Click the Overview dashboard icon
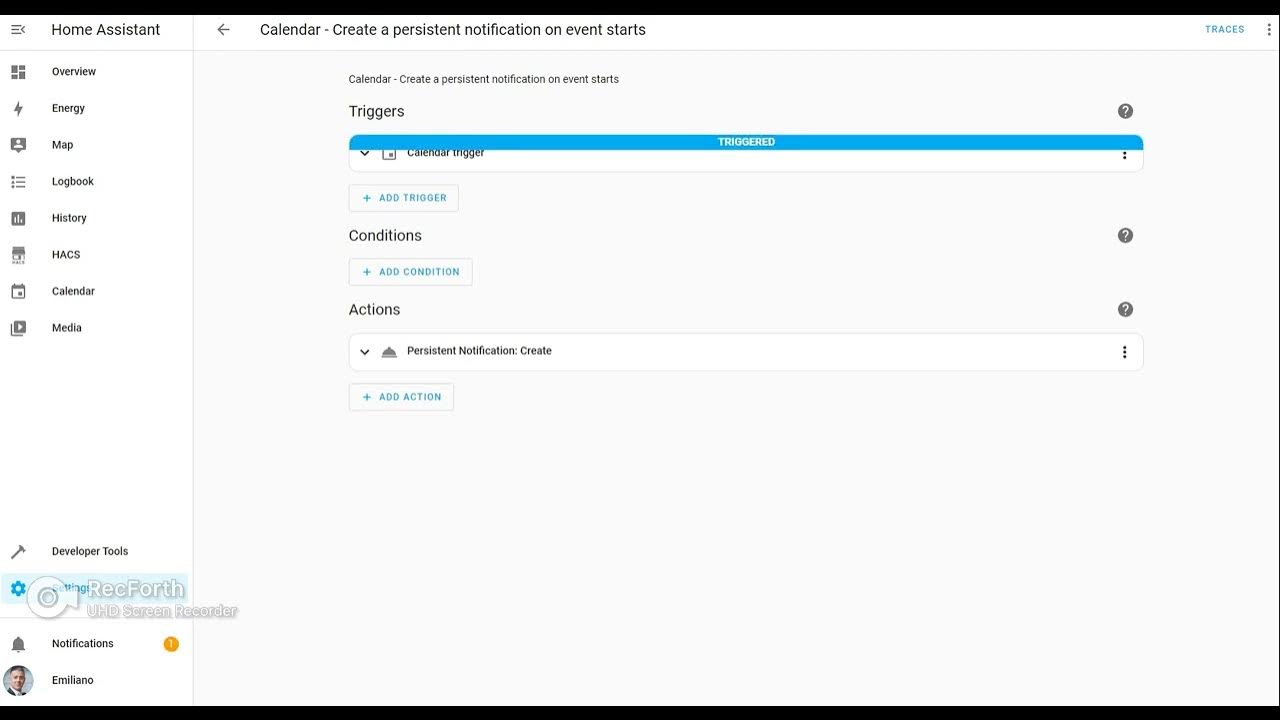1280x720 pixels. (x=18, y=72)
